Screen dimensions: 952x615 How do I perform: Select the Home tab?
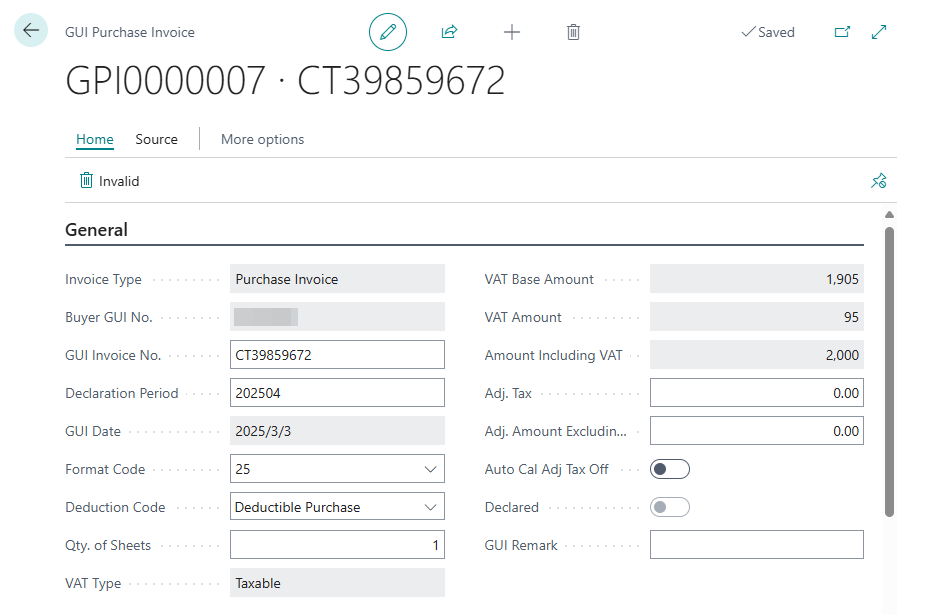(95, 139)
